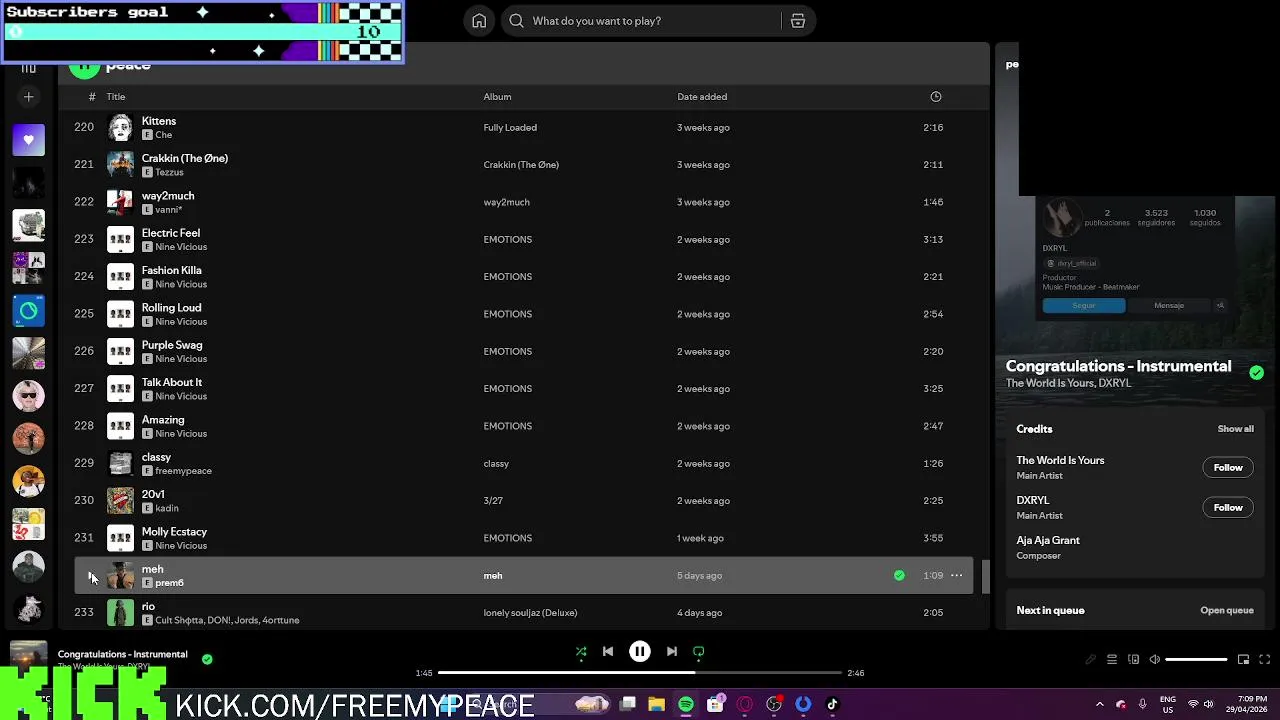Screen dimensions: 1280x720
Task: Click the now playing album art in the player bar
Action: click(28, 656)
